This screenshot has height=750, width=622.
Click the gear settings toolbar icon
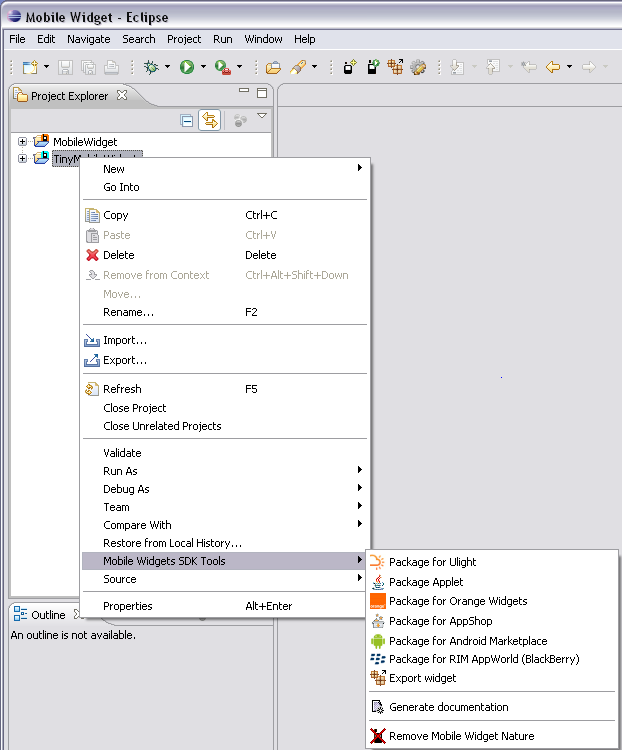(x=418, y=67)
